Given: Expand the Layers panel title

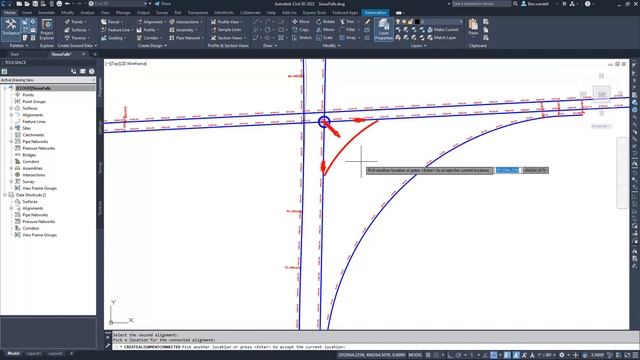Looking at the screenshot, I should 418,46.
